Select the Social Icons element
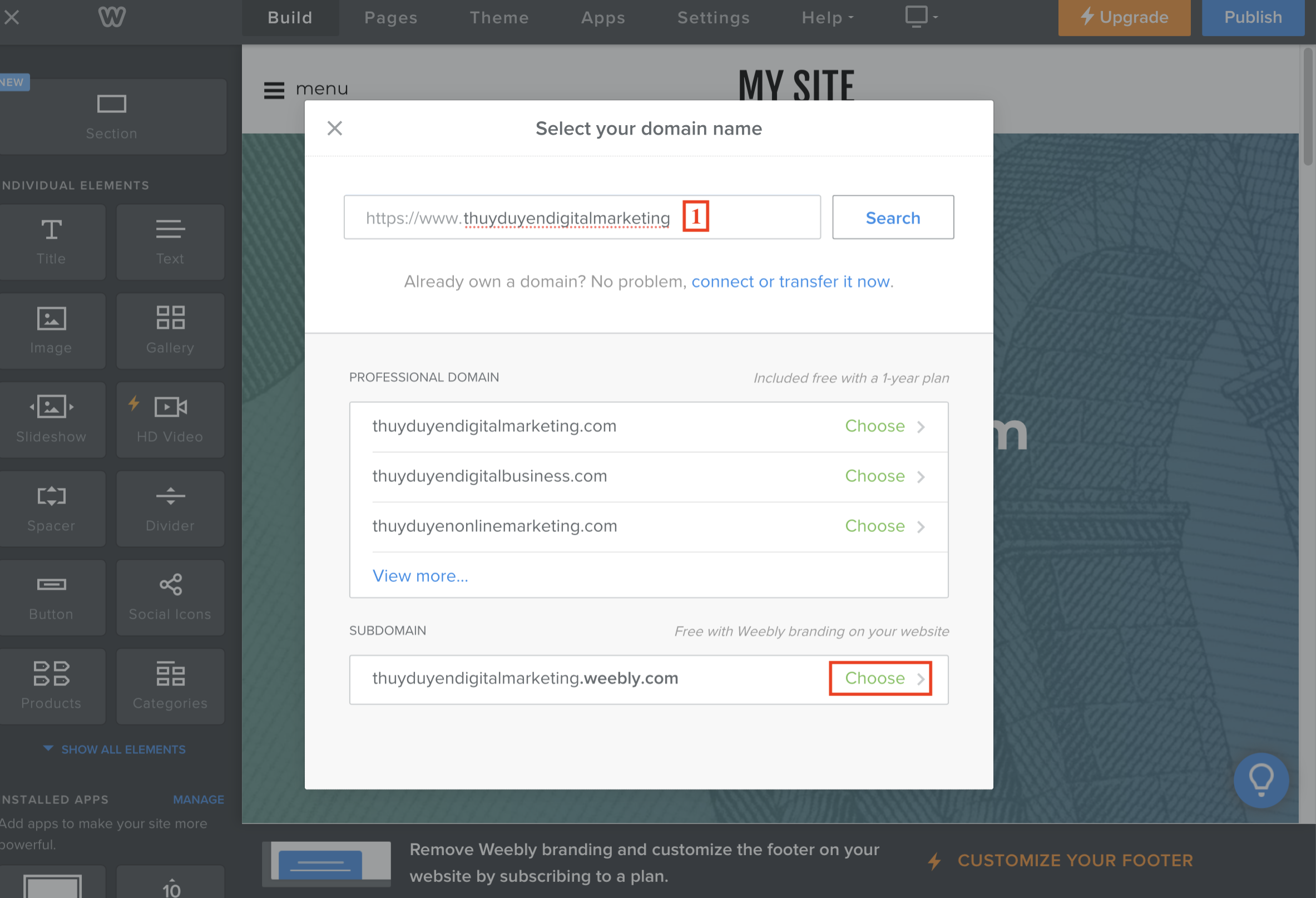Image resolution: width=1316 pixels, height=898 pixels. [x=170, y=597]
